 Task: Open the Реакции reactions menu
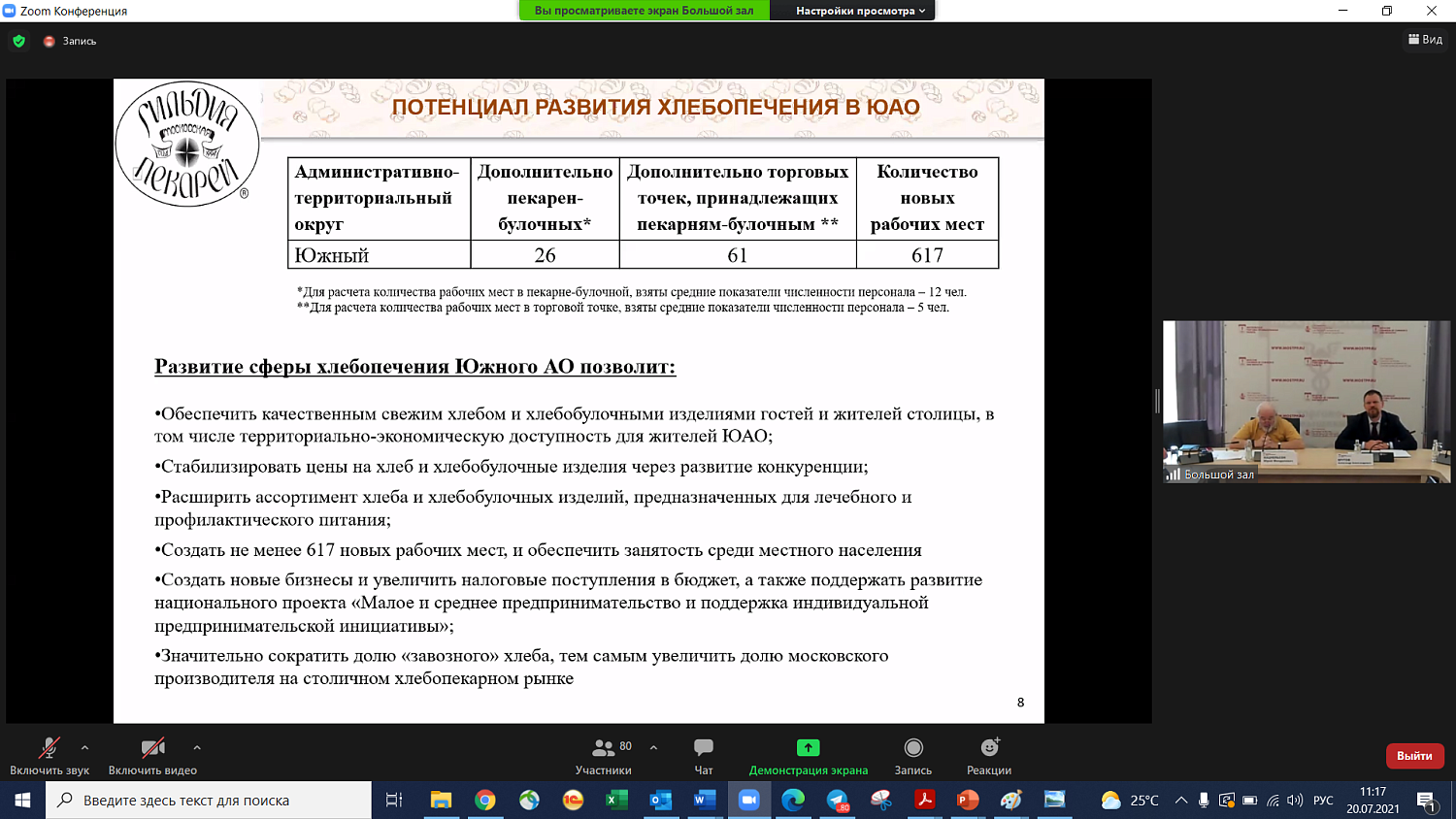[x=989, y=755]
